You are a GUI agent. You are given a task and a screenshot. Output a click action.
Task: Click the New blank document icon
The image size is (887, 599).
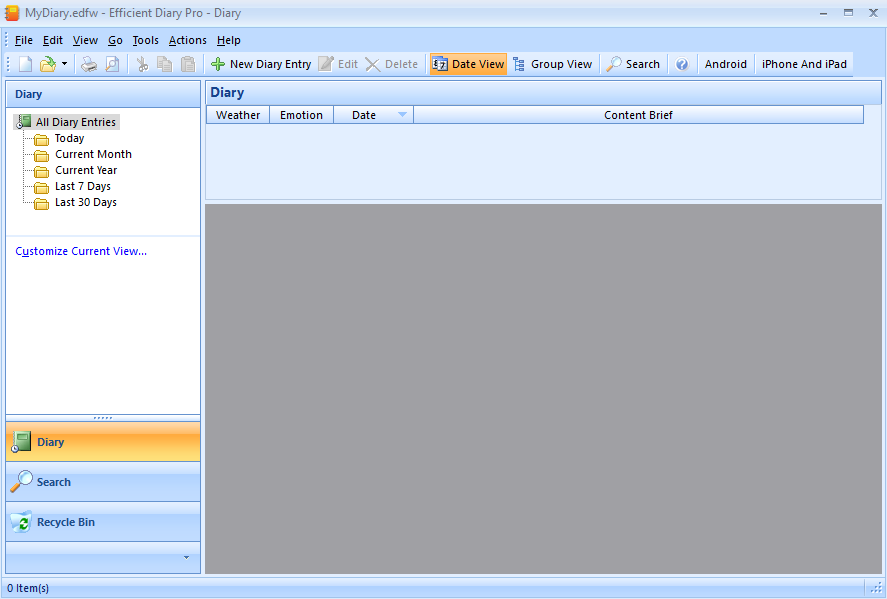point(25,64)
